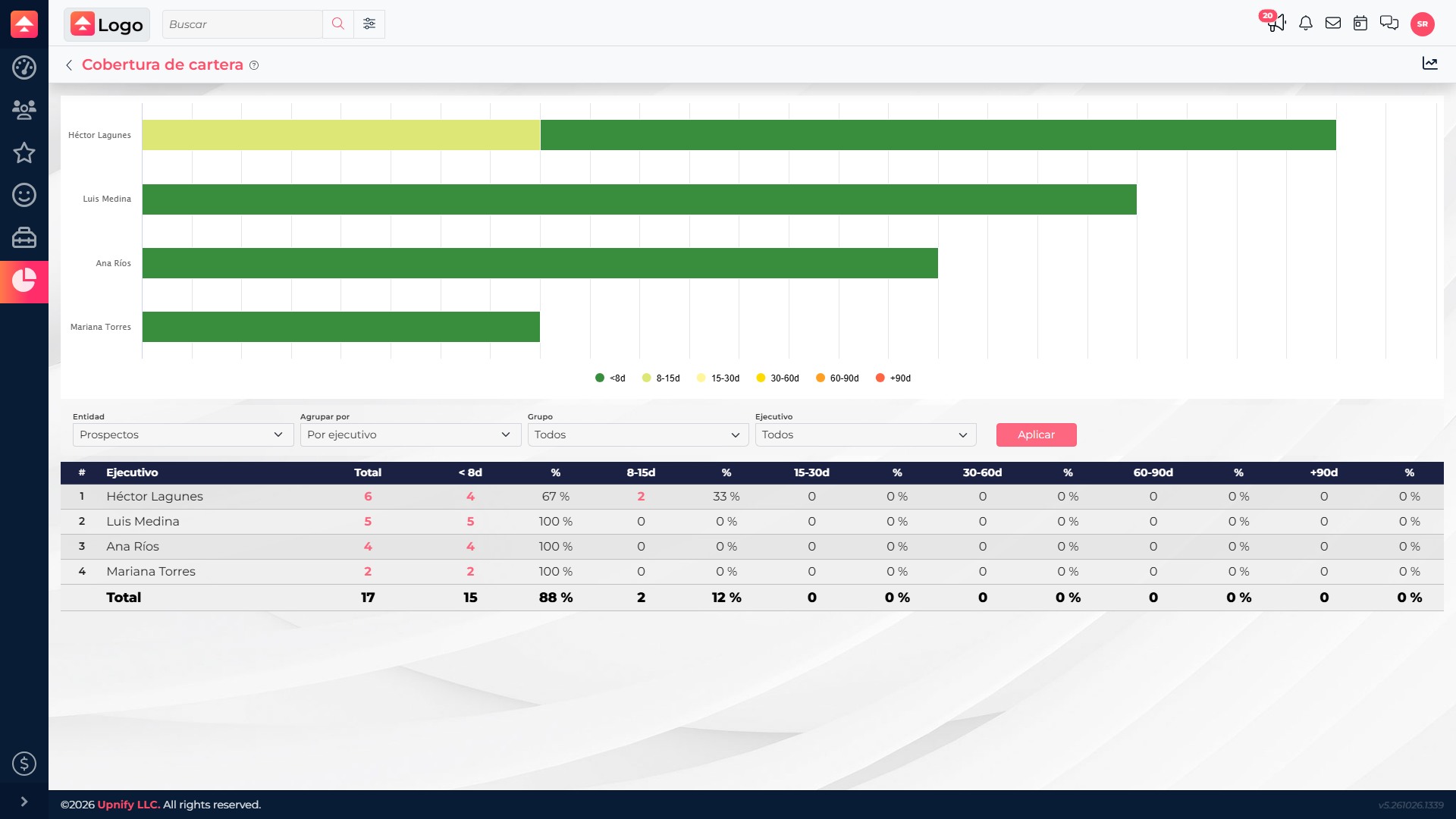Toggle the 15-30d legend series
The image size is (1456, 819).
tap(718, 378)
